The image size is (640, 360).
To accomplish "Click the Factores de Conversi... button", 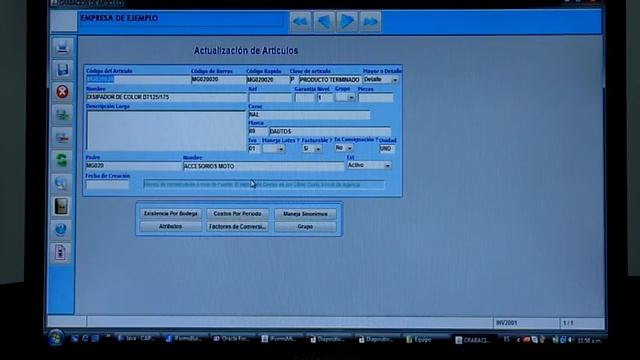I will coord(238,227).
